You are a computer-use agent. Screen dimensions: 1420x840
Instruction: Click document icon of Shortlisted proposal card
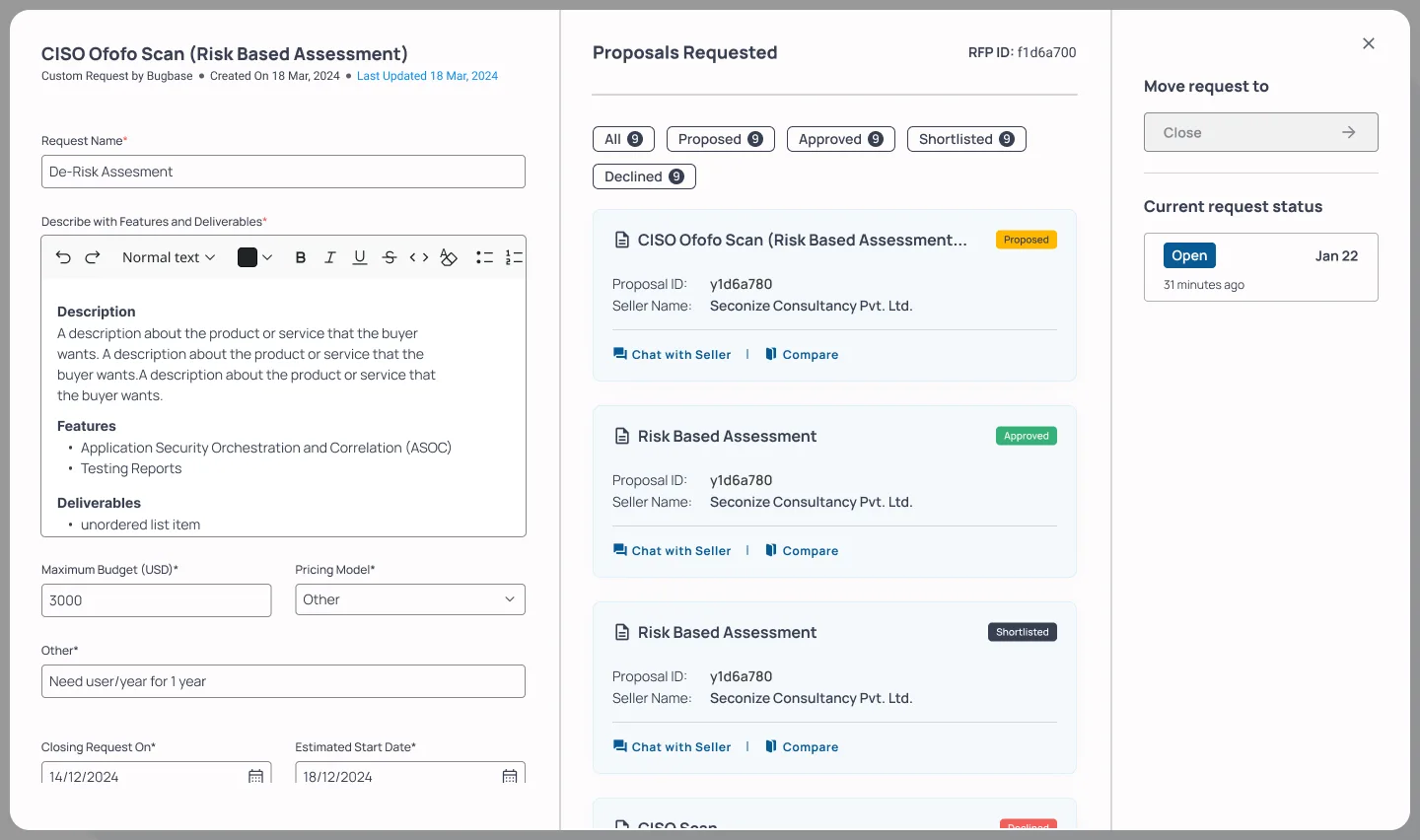coord(622,632)
